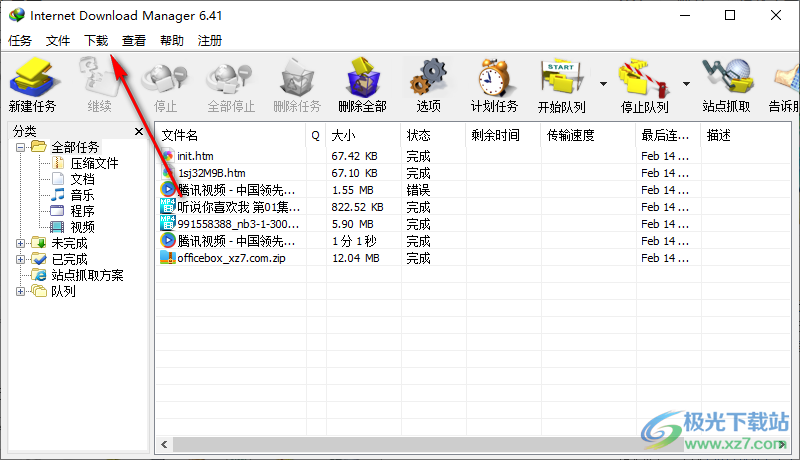The height and width of the screenshot is (460, 800).
Task: Click the 继续 resume icon
Action: pyautogui.click(x=99, y=78)
